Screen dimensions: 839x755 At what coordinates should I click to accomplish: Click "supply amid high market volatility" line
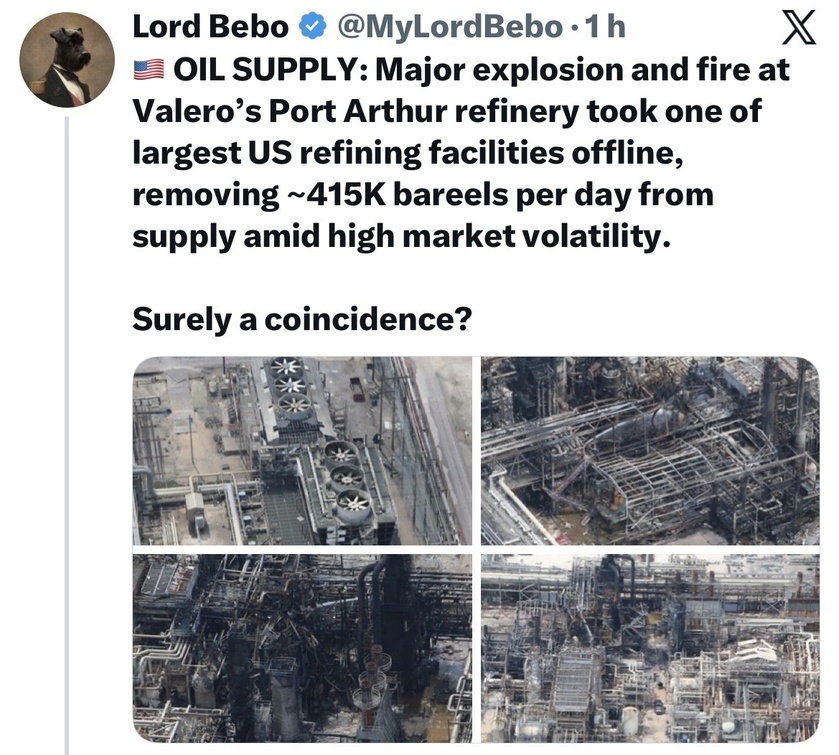click(x=397, y=236)
